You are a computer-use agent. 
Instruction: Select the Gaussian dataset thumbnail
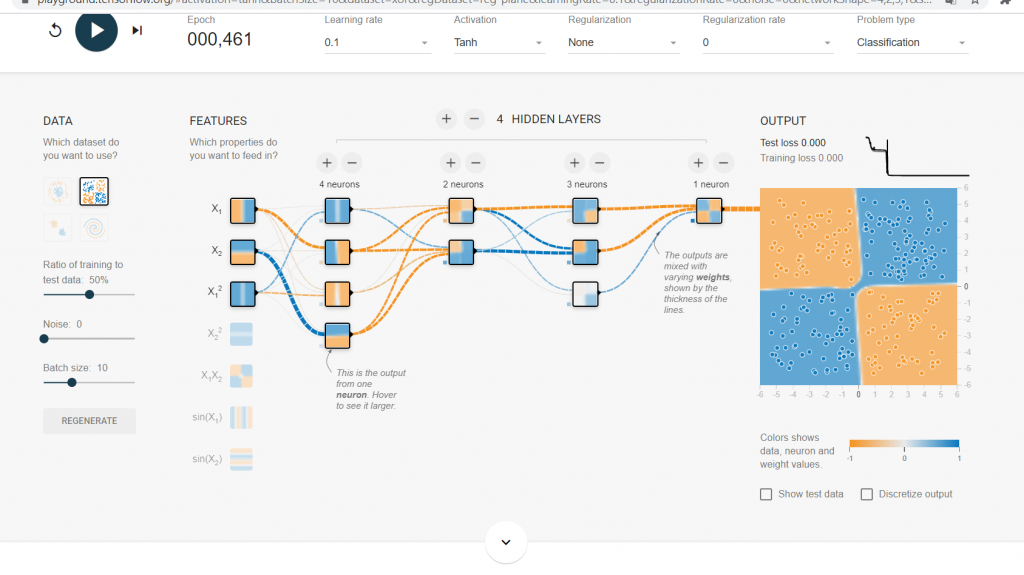57,228
